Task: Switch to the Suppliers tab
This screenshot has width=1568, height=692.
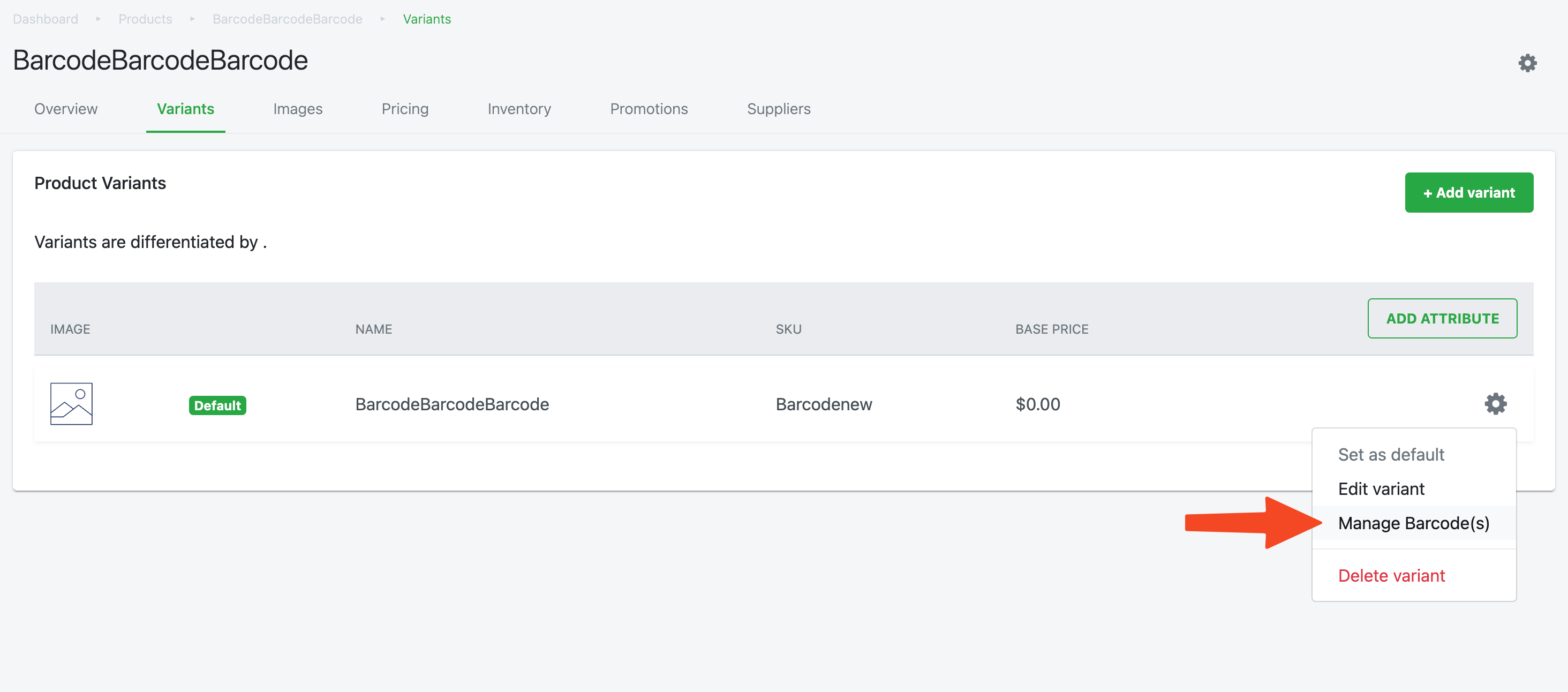Action: (779, 109)
